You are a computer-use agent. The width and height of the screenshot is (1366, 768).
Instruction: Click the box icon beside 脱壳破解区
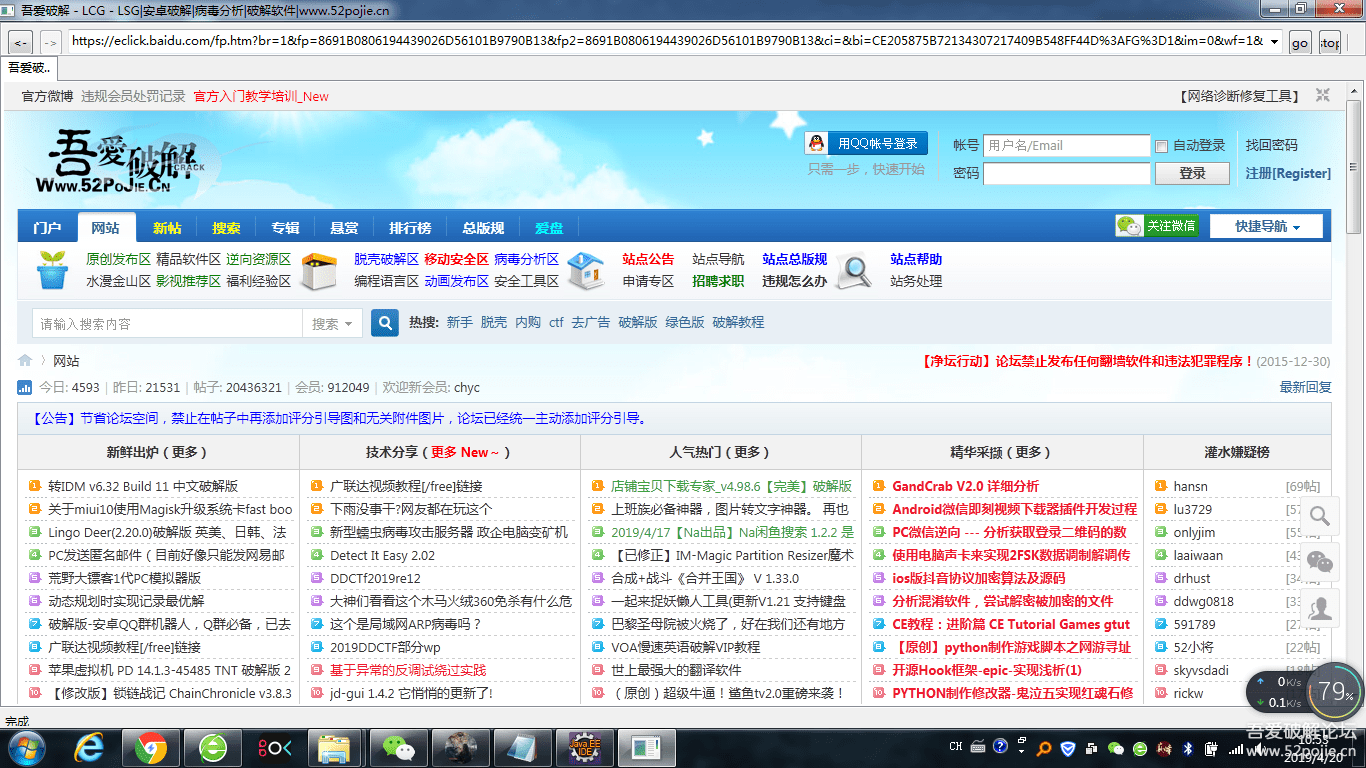[x=319, y=270]
